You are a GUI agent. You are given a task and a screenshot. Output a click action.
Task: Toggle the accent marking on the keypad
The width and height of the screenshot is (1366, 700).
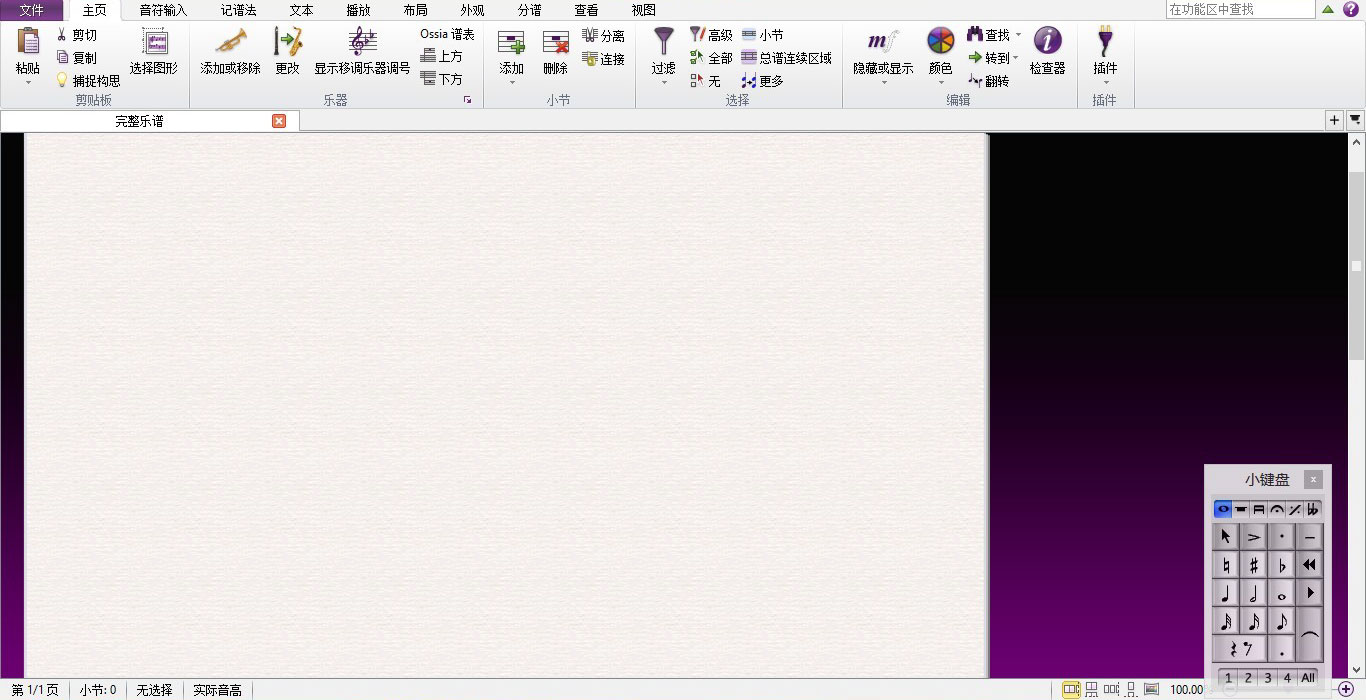1253,537
